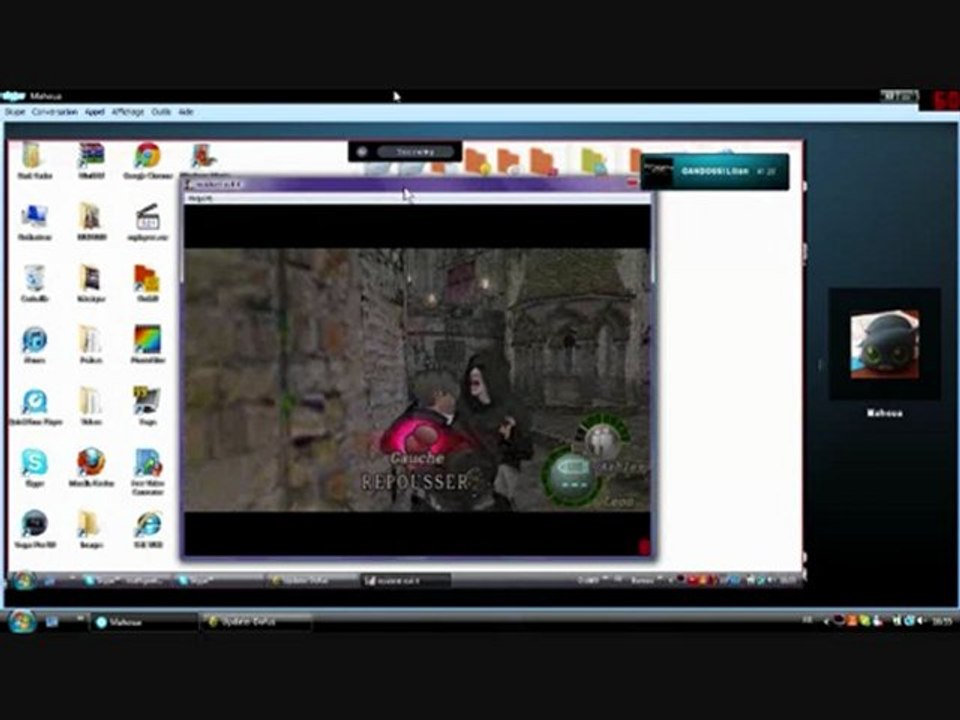Open the Internet Explorer desktop shortcut
960x720 pixels.
(148, 529)
